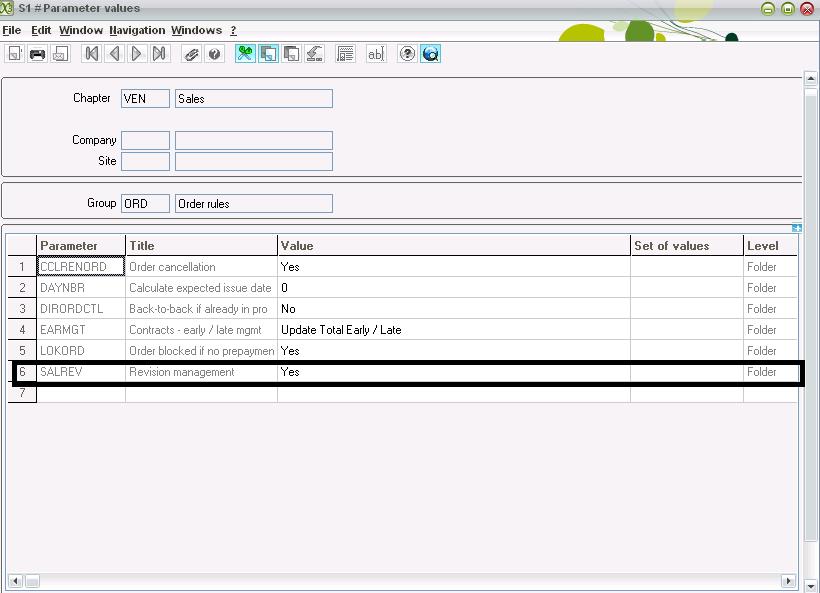Click the Chapter description field Sales
This screenshot has width=820, height=593.
tap(254, 99)
